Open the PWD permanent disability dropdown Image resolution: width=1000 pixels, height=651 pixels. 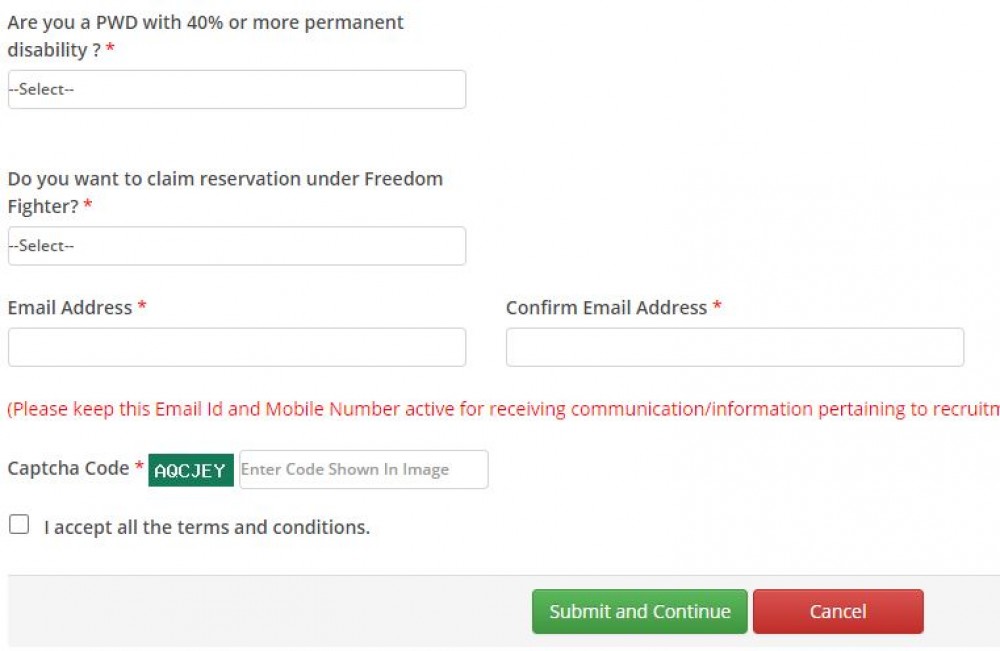click(236, 89)
